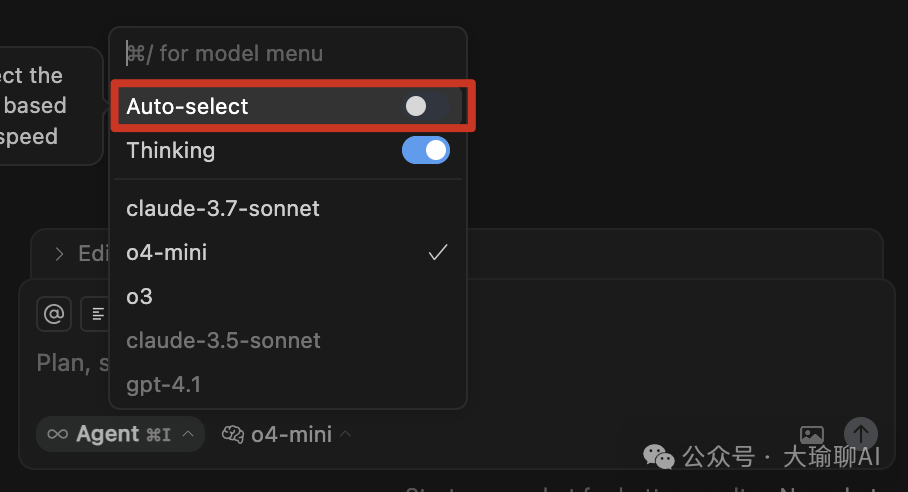Turn off the Thinking toggle
Viewport: 908px width, 492px height.
tap(426, 150)
